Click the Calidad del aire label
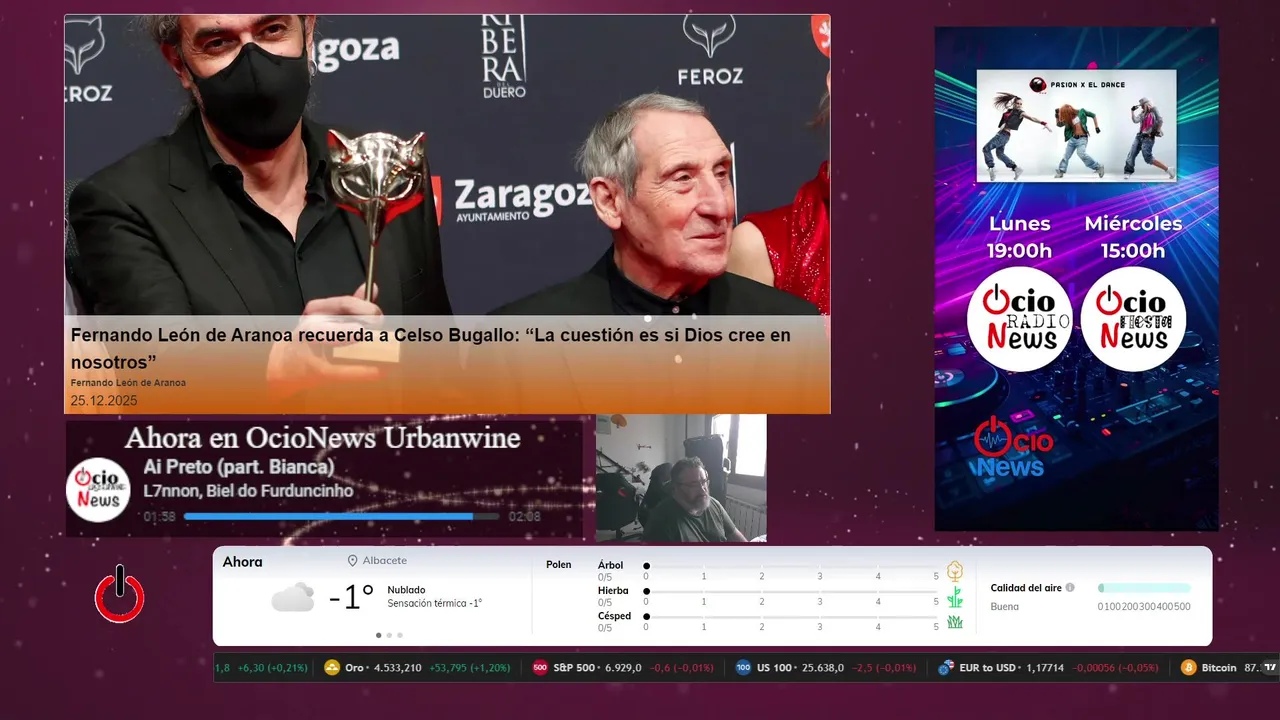The image size is (1280, 720). point(1026,588)
